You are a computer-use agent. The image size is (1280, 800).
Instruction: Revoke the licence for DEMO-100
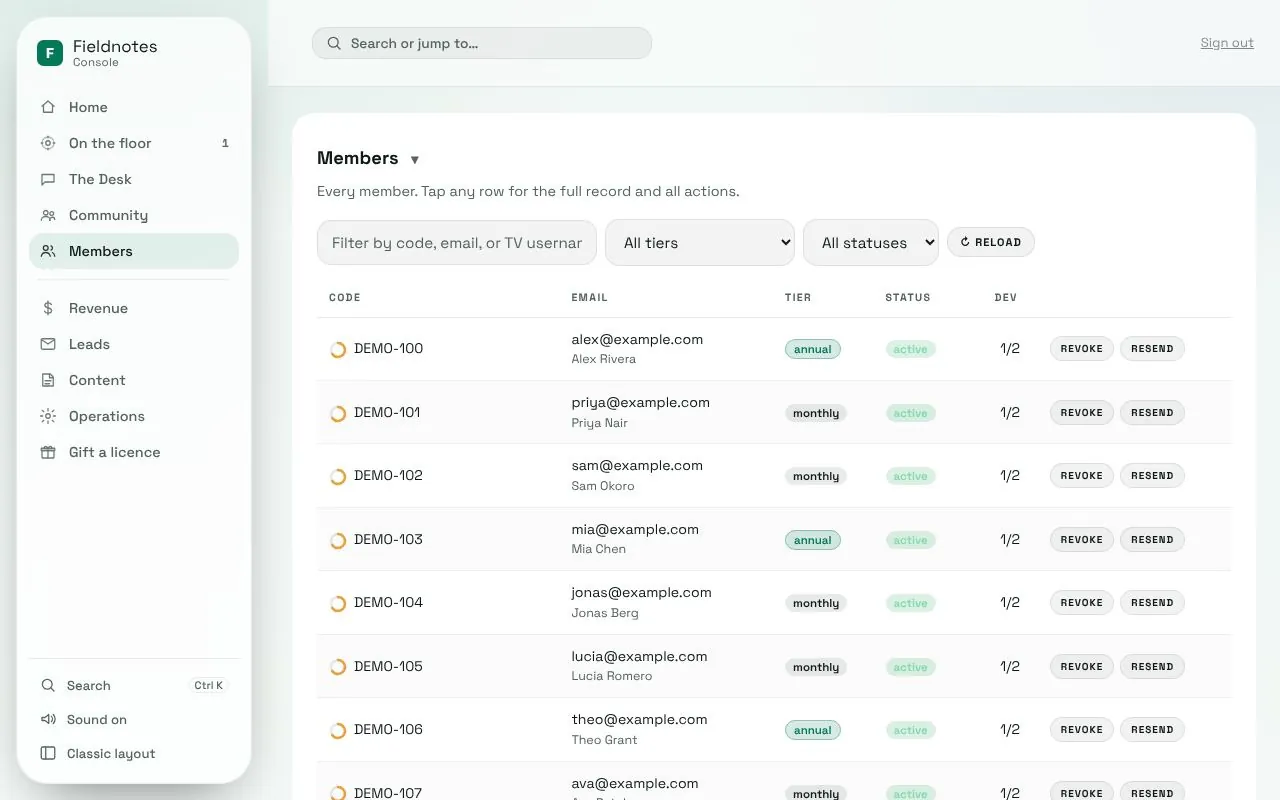1082,349
